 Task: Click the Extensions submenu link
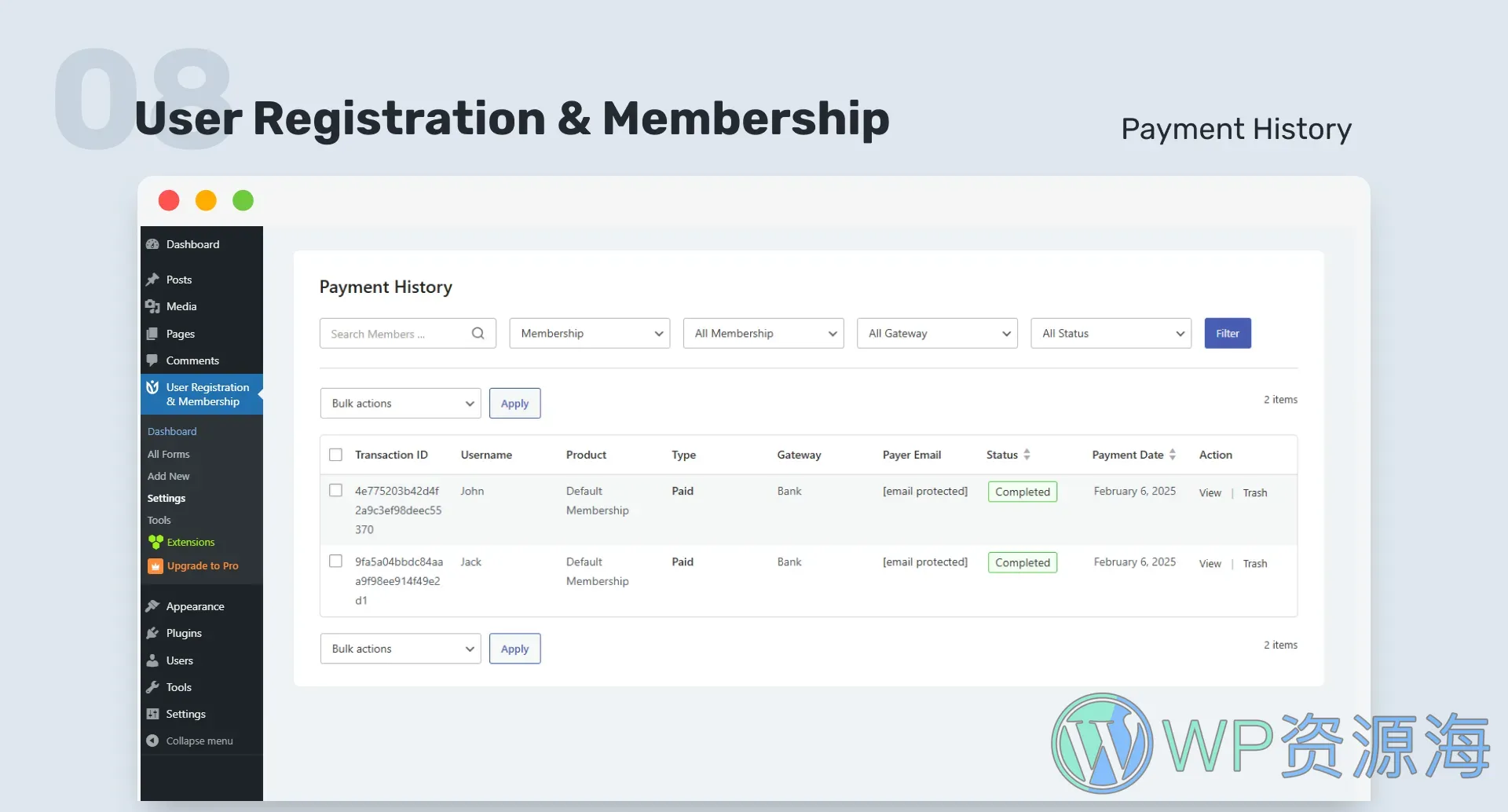(191, 542)
